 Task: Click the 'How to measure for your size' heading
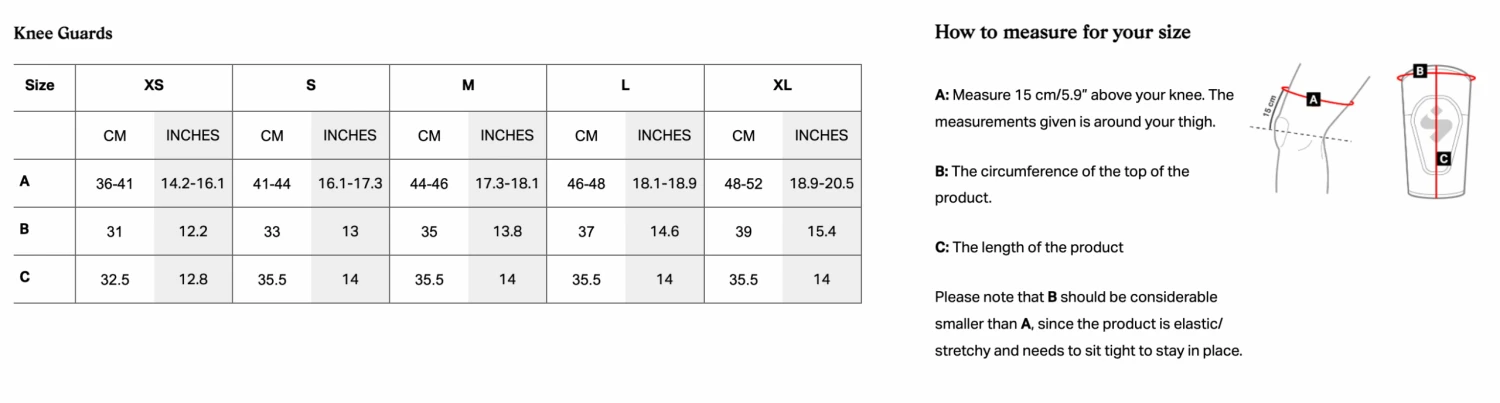(x=1062, y=32)
